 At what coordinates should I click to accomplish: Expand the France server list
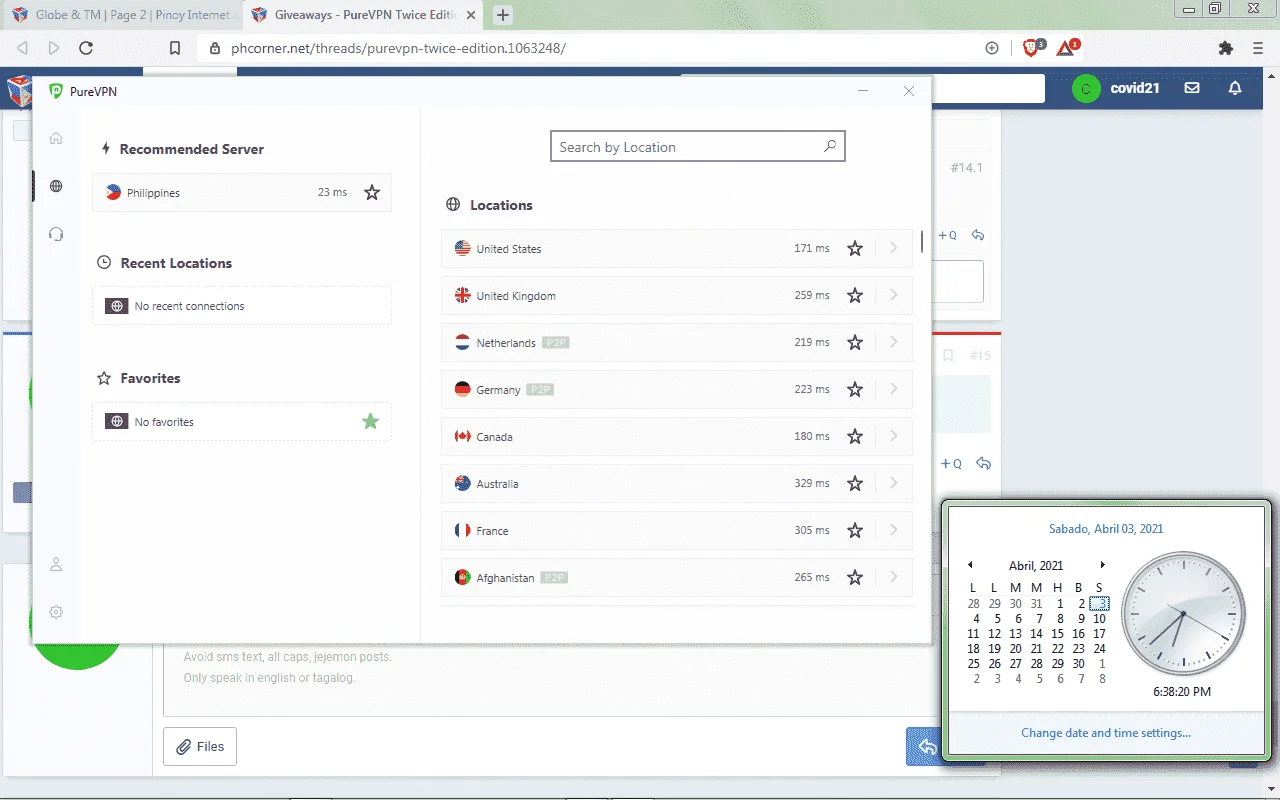(x=894, y=530)
